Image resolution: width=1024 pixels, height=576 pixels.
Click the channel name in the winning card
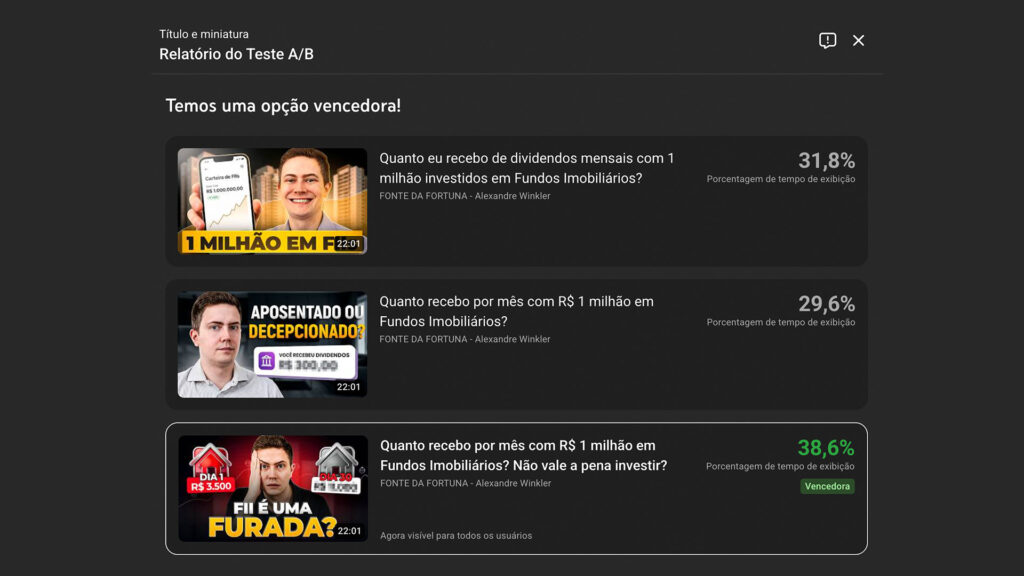tap(465, 483)
